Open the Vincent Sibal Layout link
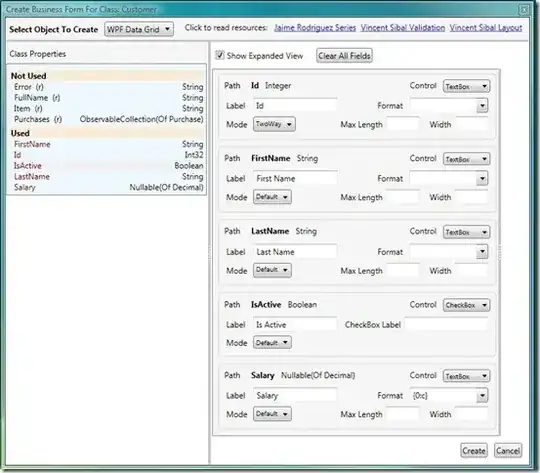 point(486,28)
